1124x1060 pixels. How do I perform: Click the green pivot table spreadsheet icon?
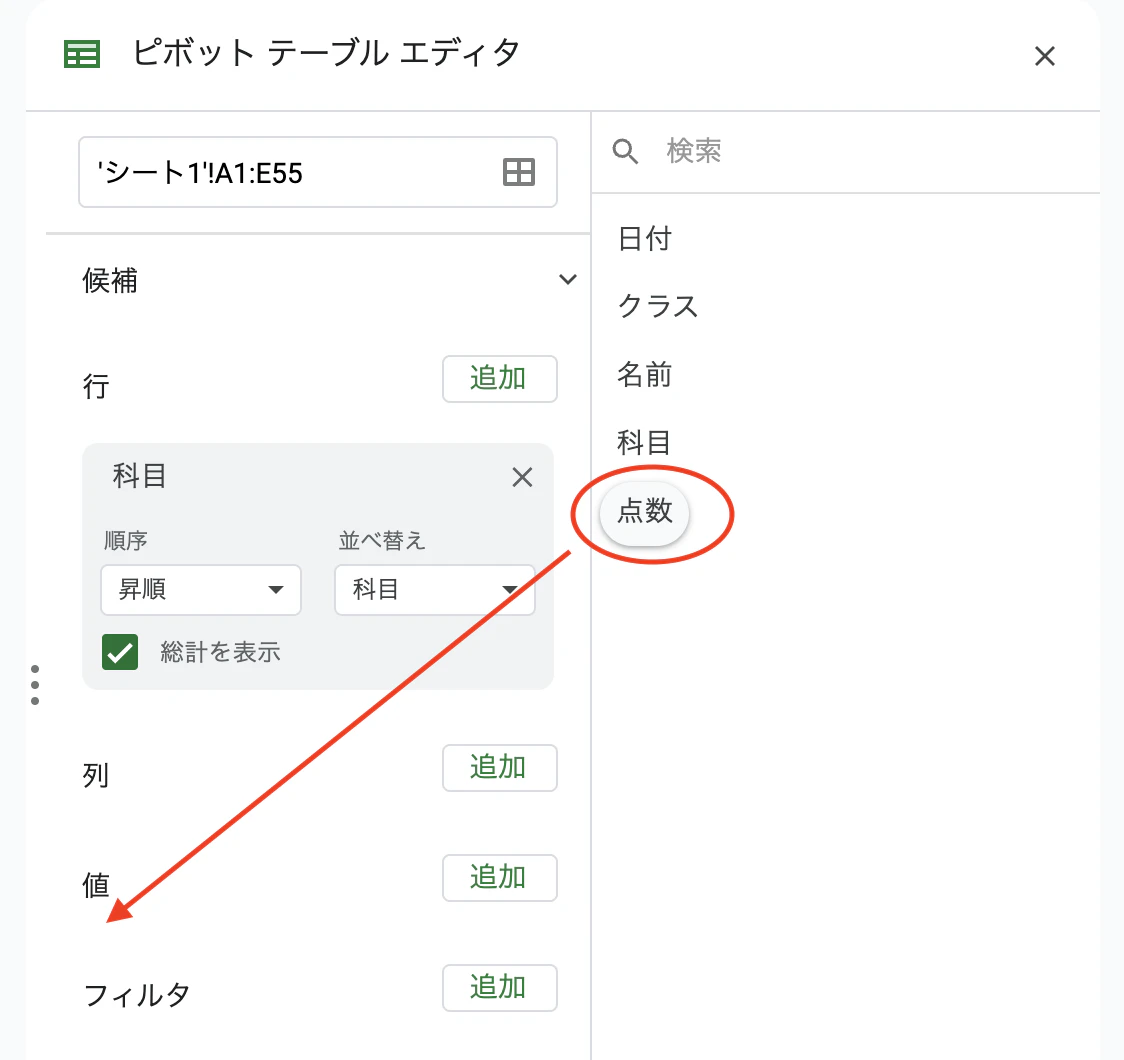(x=81, y=54)
